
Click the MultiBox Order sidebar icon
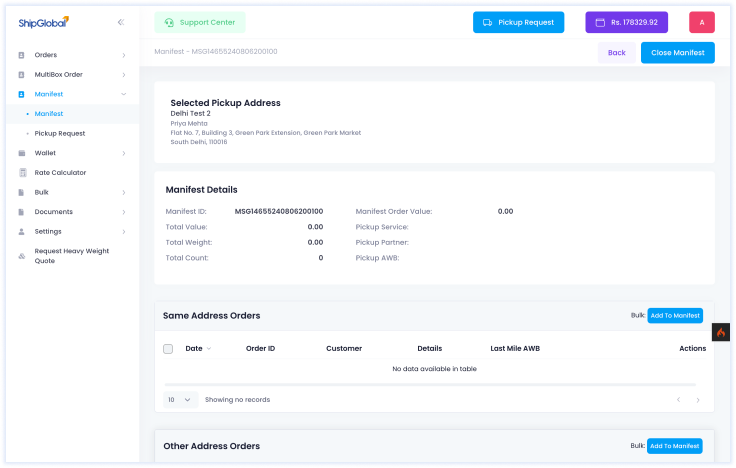(22, 75)
